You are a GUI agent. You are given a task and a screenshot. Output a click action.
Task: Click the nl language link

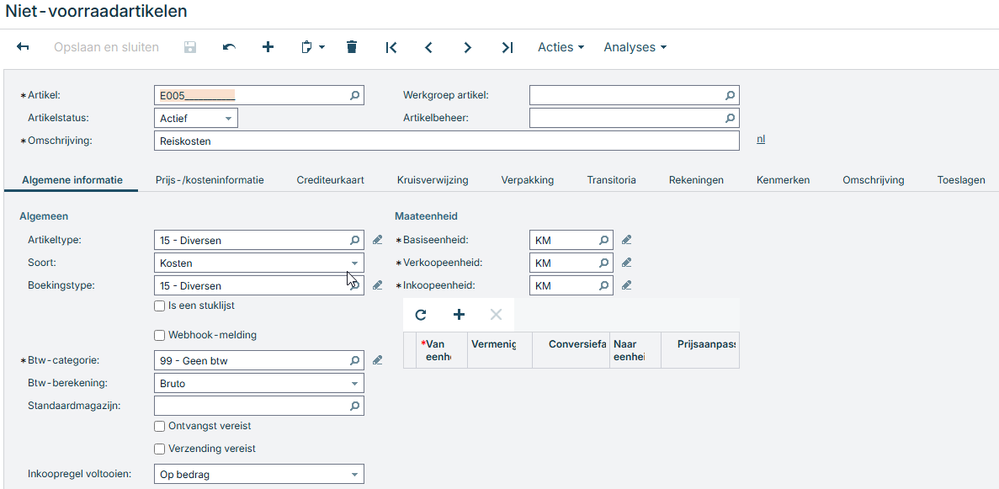[x=761, y=139]
